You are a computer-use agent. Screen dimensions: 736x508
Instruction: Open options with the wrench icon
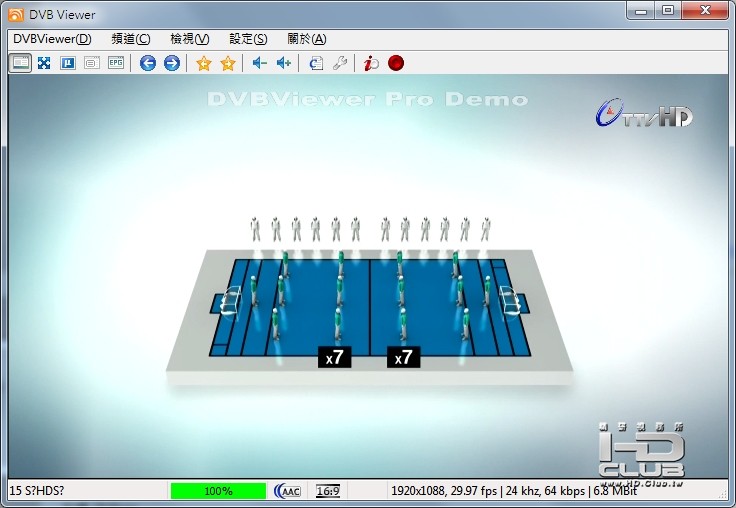click(340, 63)
